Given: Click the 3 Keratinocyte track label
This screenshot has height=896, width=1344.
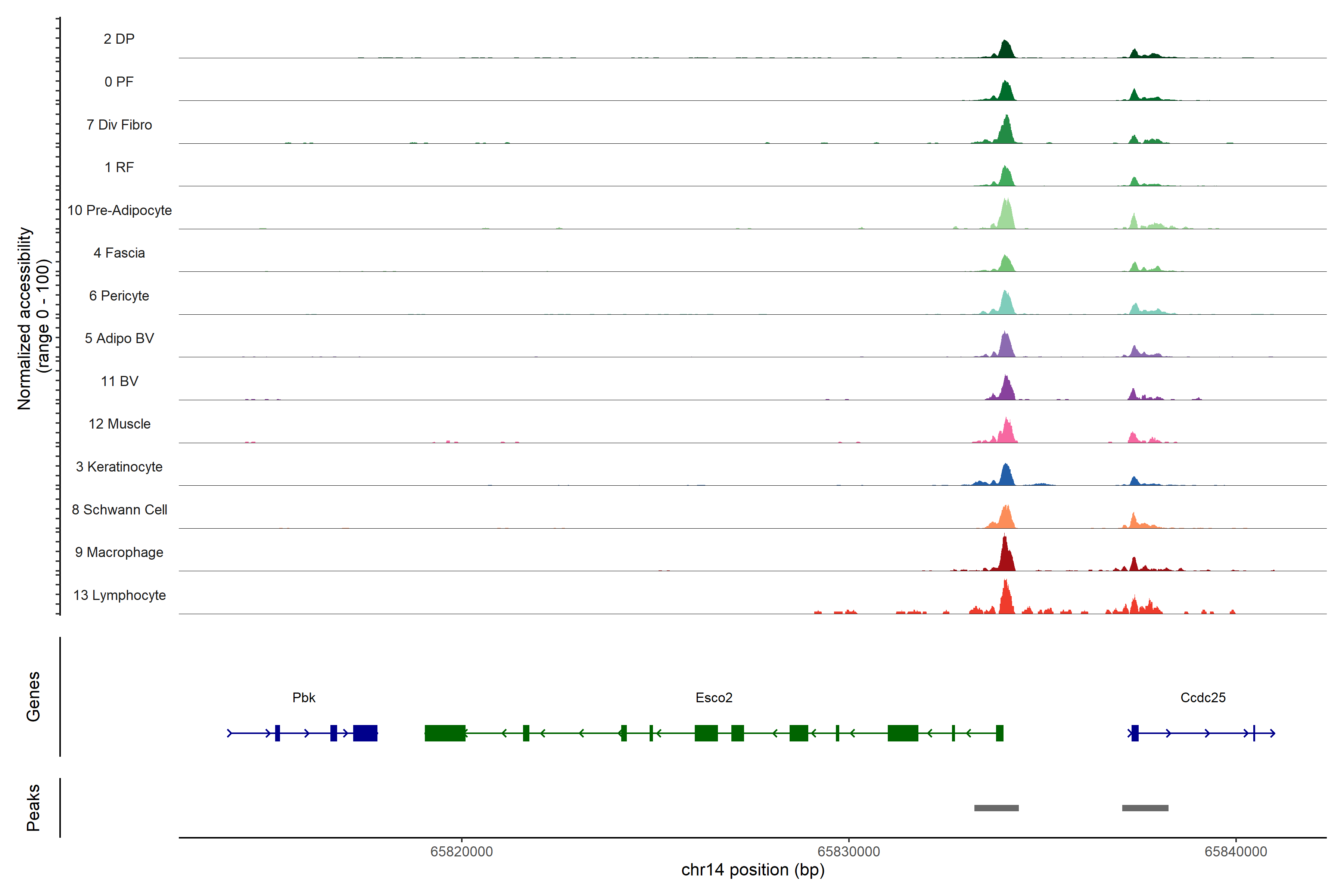Looking at the screenshot, I should coord(119,467).
